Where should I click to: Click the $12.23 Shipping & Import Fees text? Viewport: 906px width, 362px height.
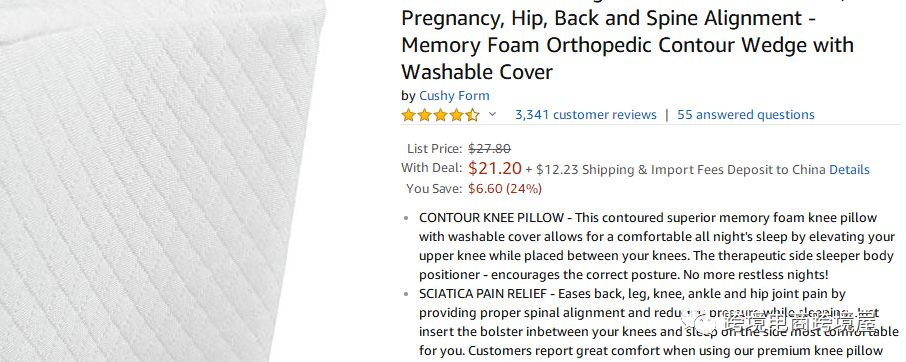click(681, 170)
